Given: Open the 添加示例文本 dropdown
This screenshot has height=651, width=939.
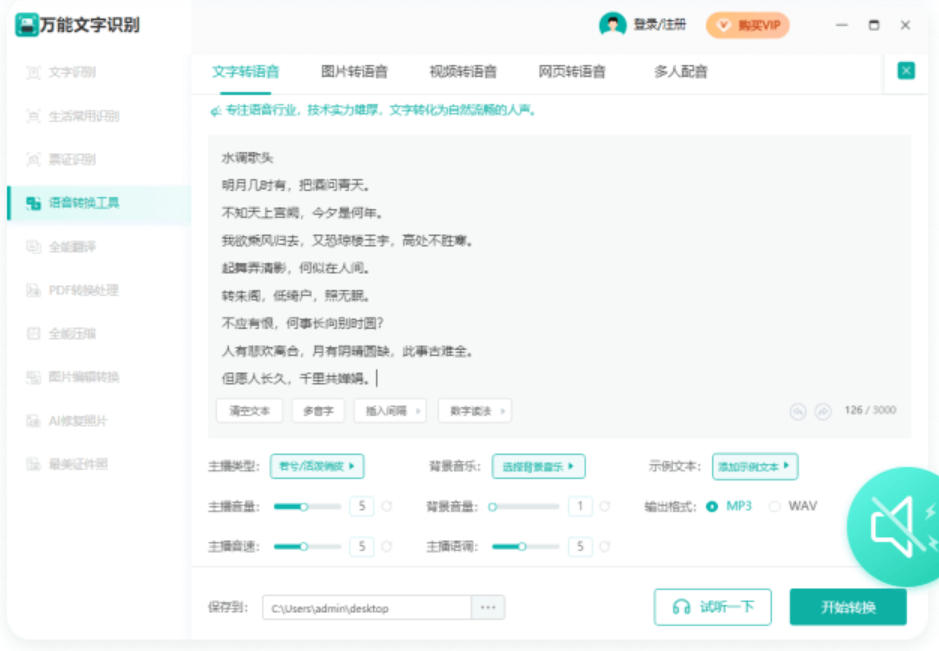Looking at the screenshot, I should [753, 466].
